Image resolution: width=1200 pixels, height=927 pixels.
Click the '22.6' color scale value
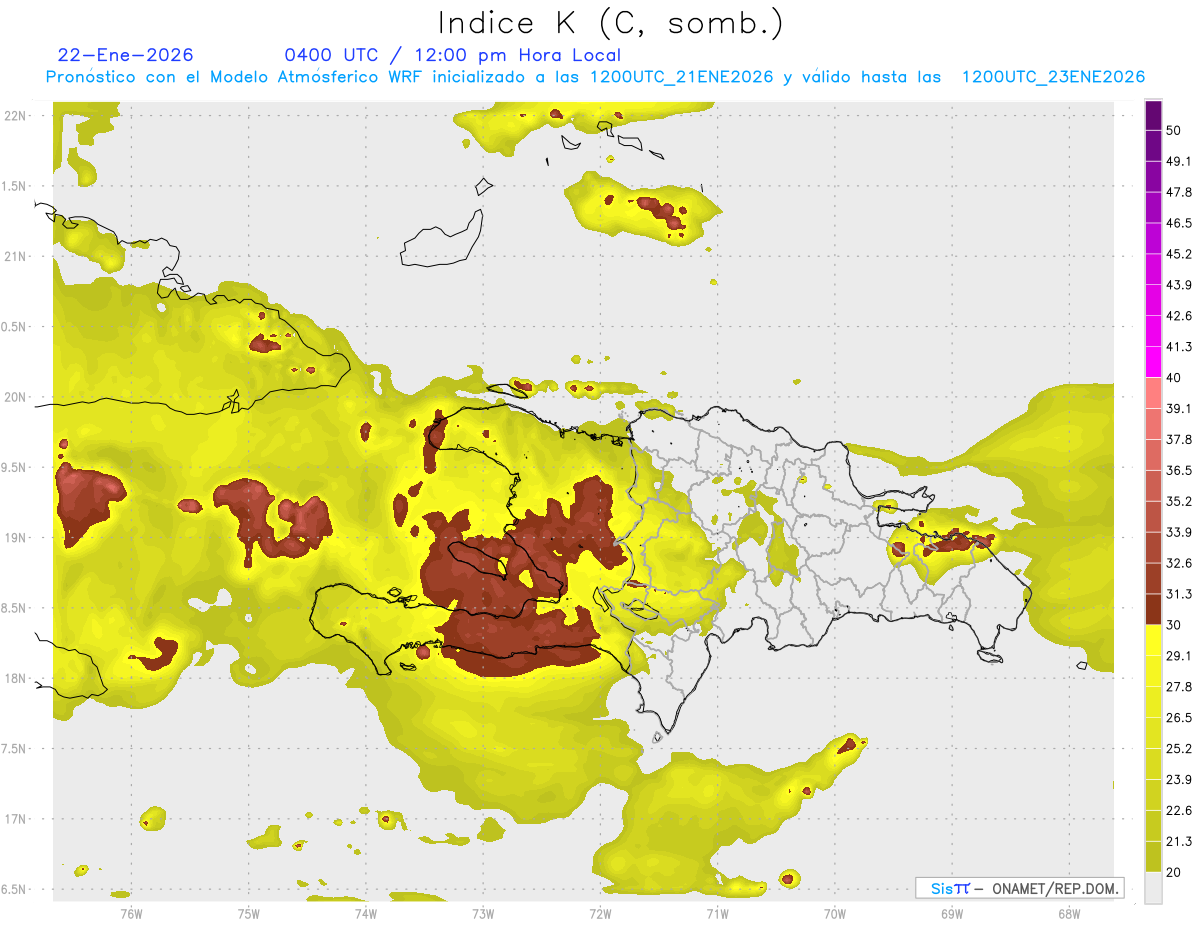pos(1179,811)
